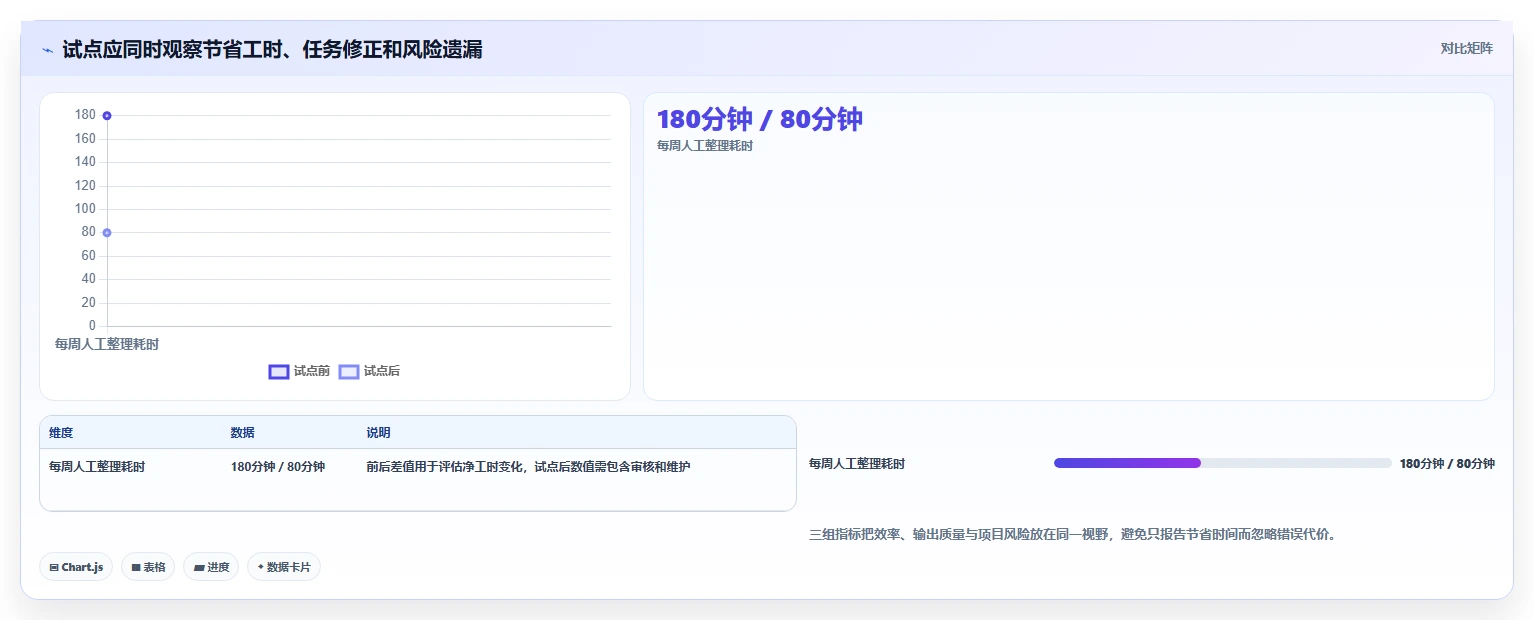The height and width of the screenshot is (620, 1534).
Task: Click the 每周人工整理耗时 progress bar
Action: pos(1223,463)
